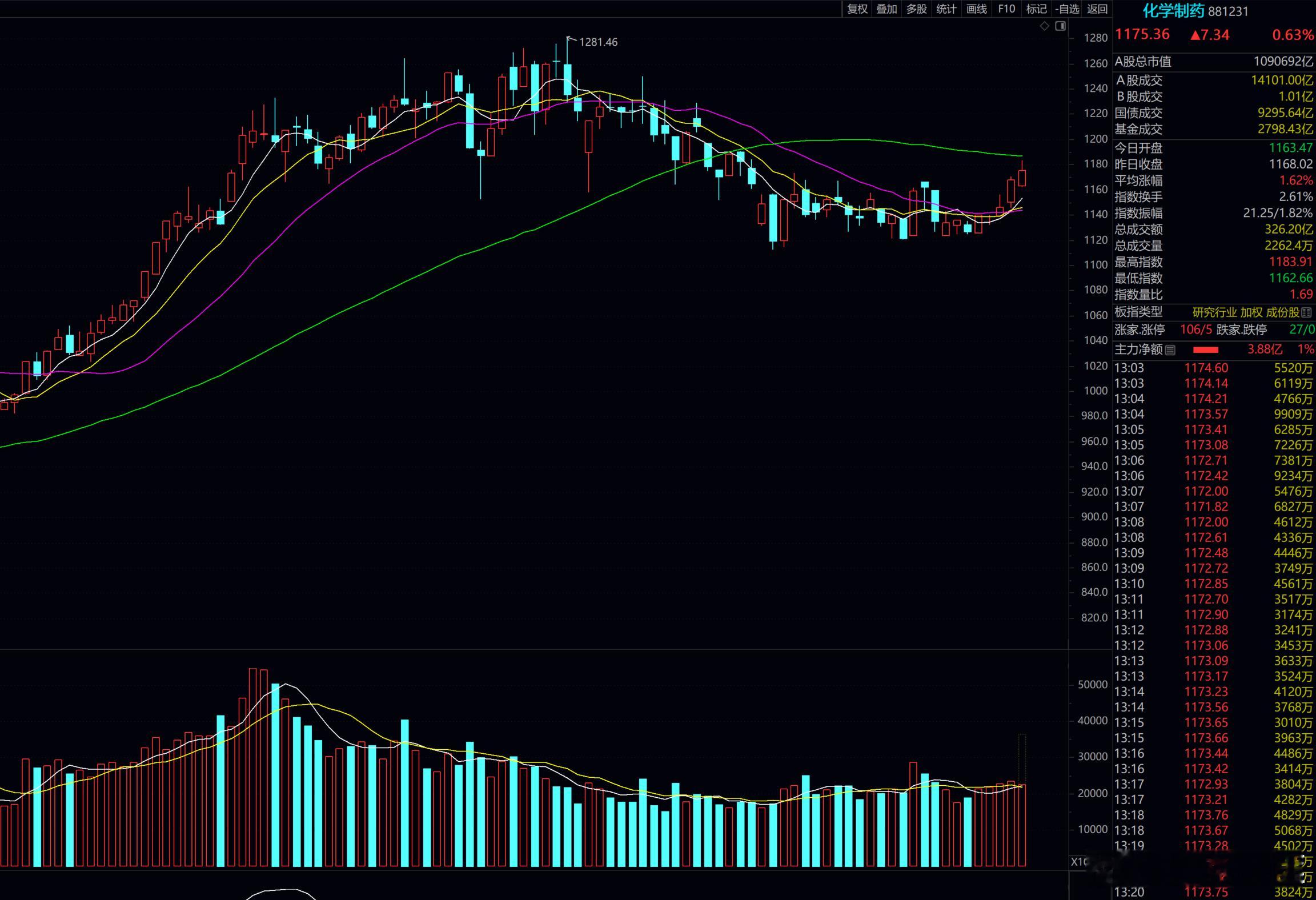Click the 研究行业 type link

(1214, 313)
